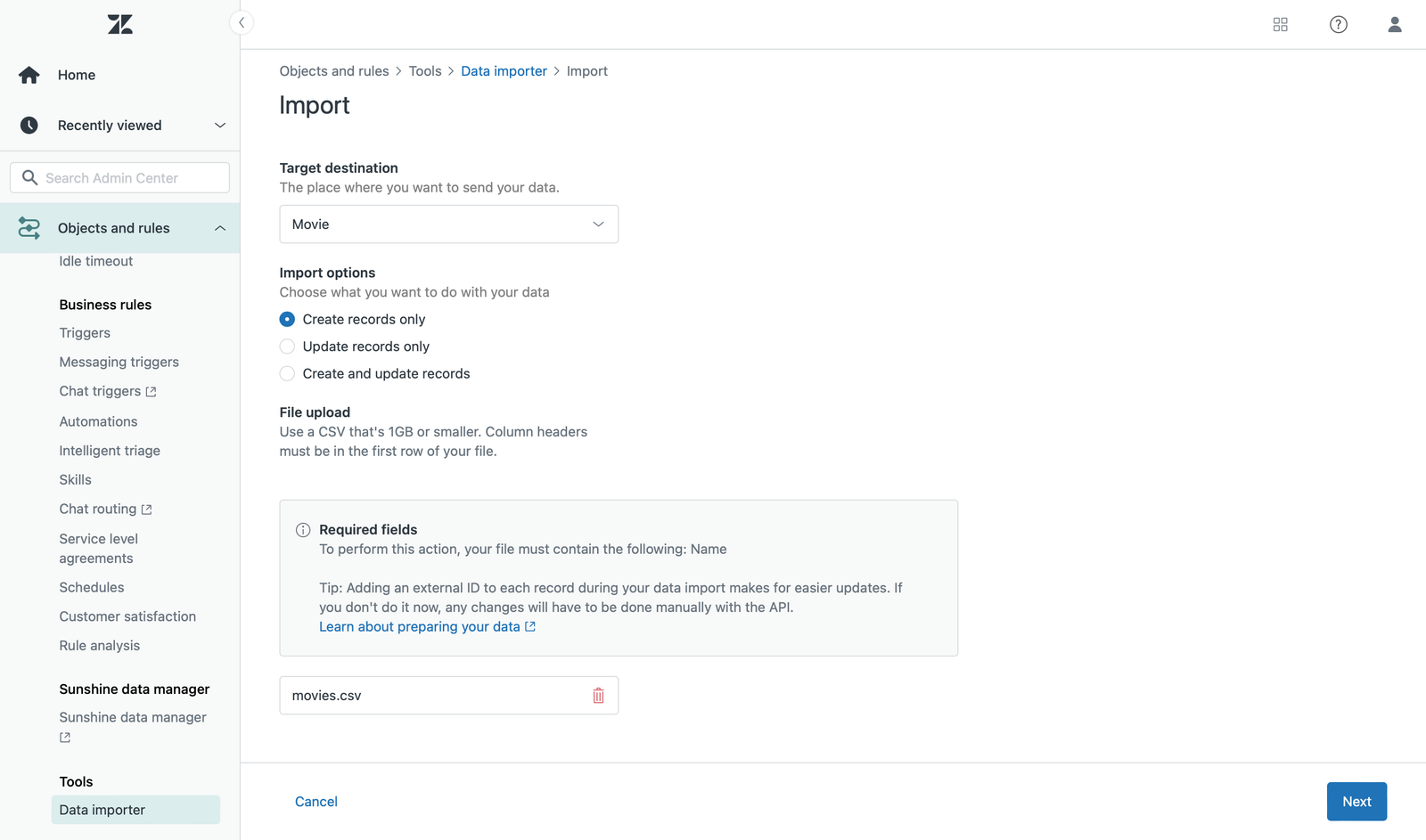1426x840 pixels.
Task: Collapse the Objects and rules section
Action: tap(219, 227)
